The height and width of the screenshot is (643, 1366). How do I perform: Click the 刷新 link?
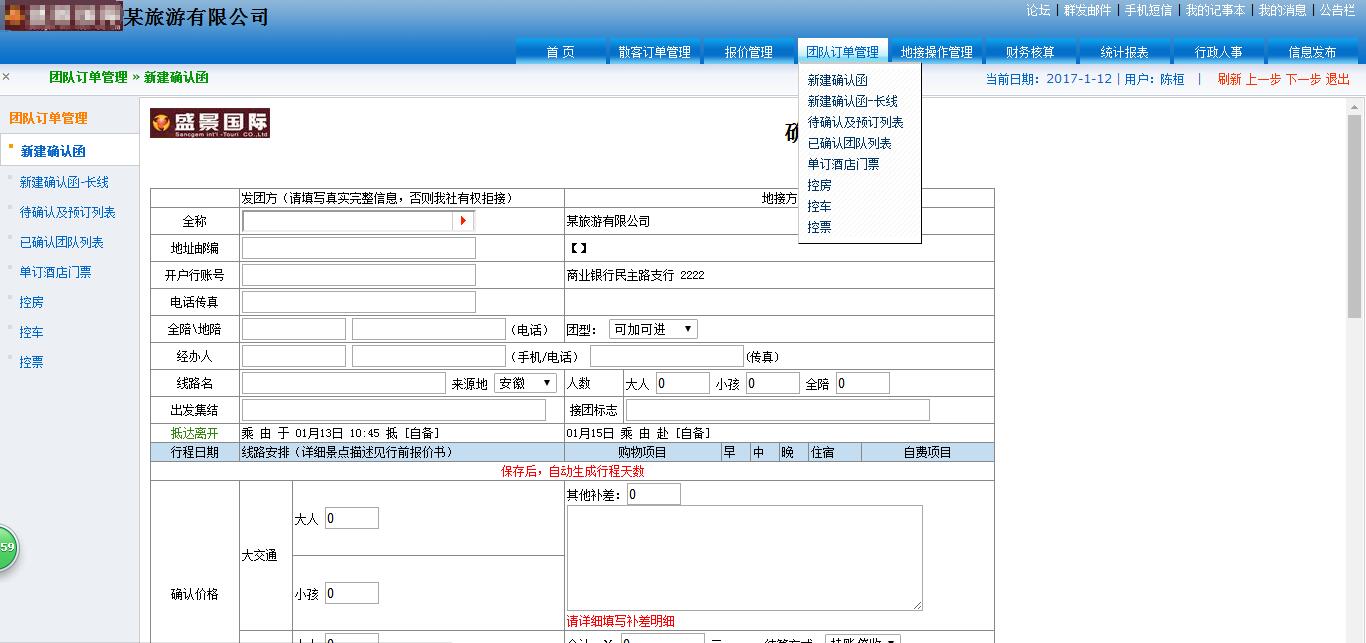click(1229, 79)
